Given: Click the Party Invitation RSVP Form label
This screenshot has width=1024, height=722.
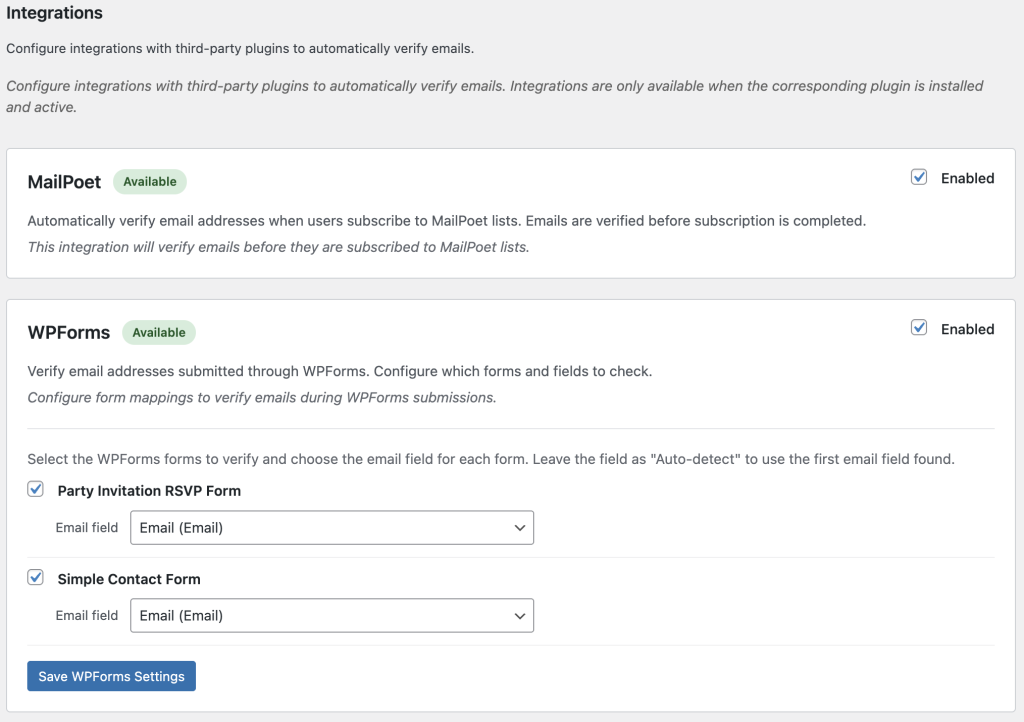Looking at the screenshot, I should coord(149,491).
